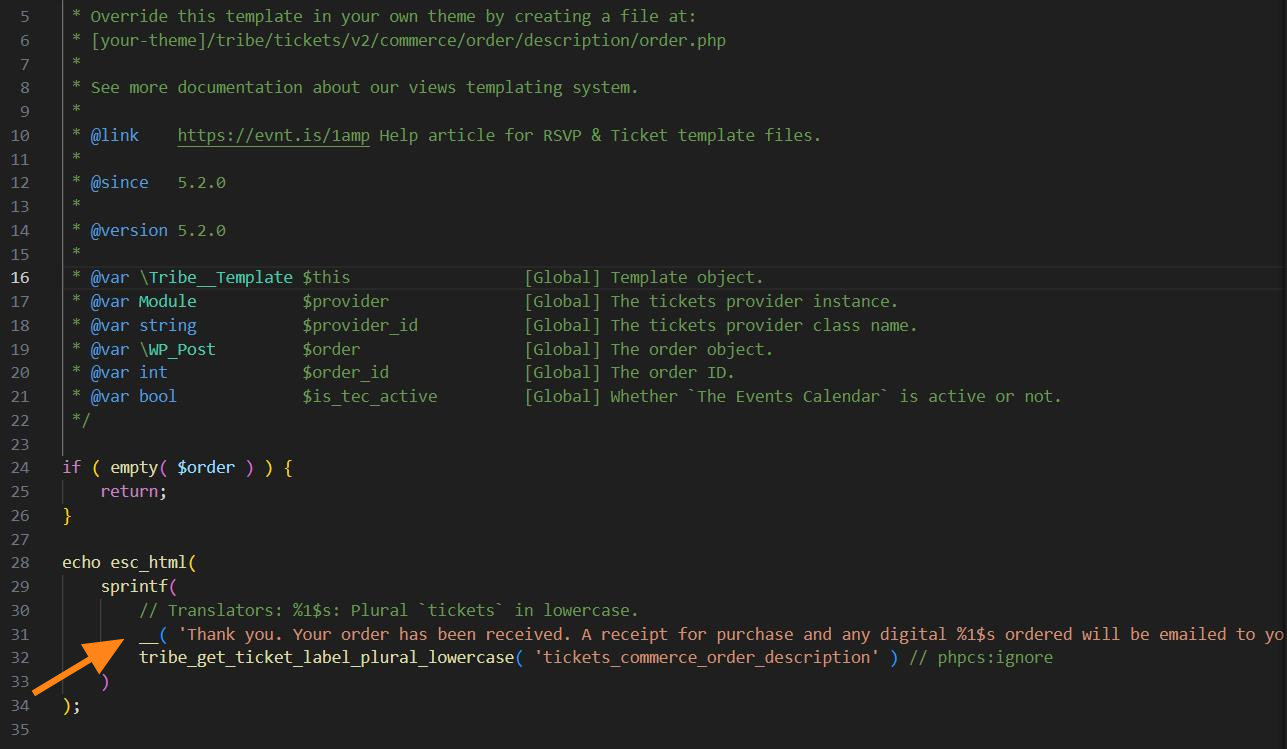Click the @version tag in docblock

129,231
